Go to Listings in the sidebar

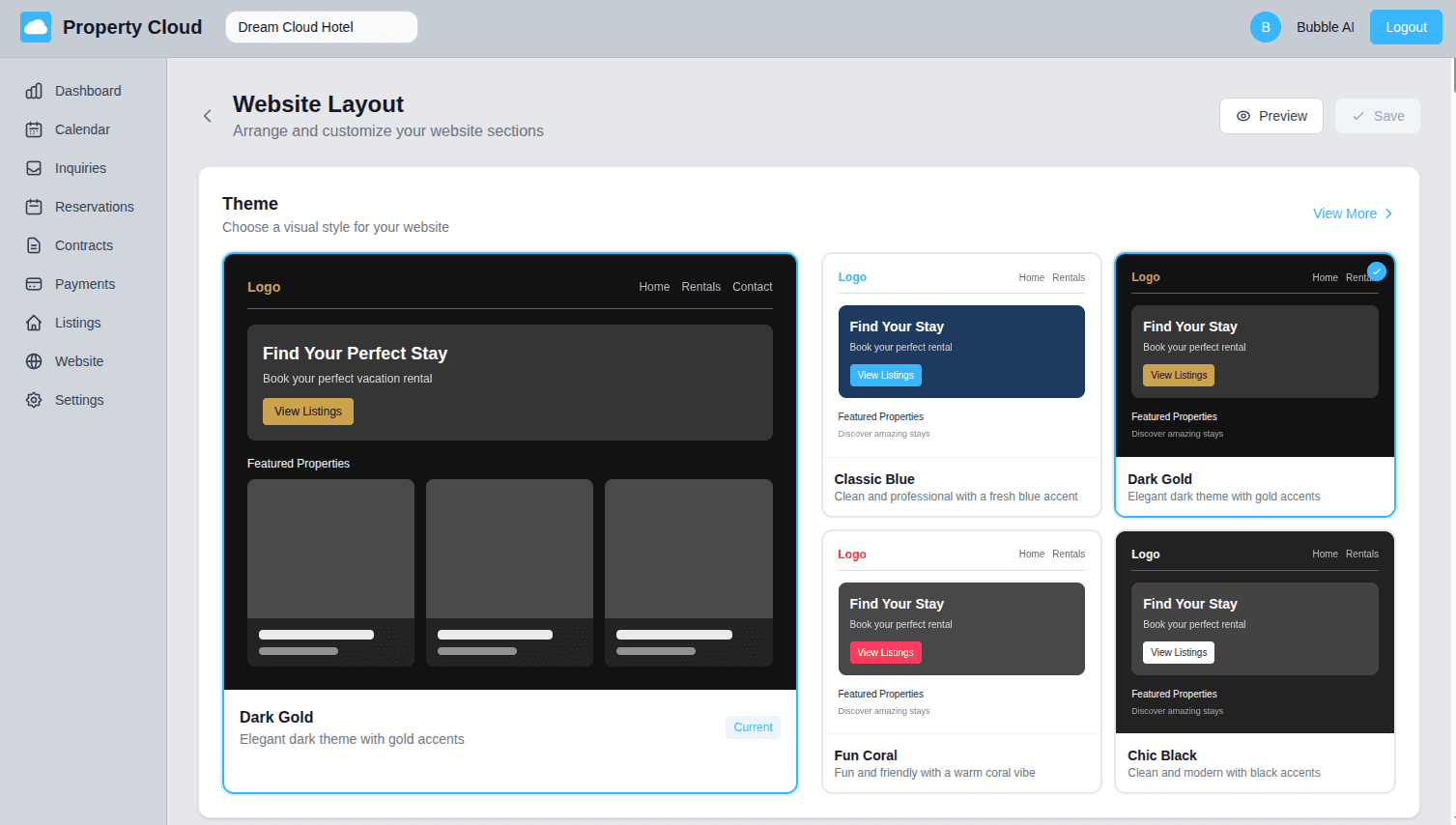[x=83, y=323]
